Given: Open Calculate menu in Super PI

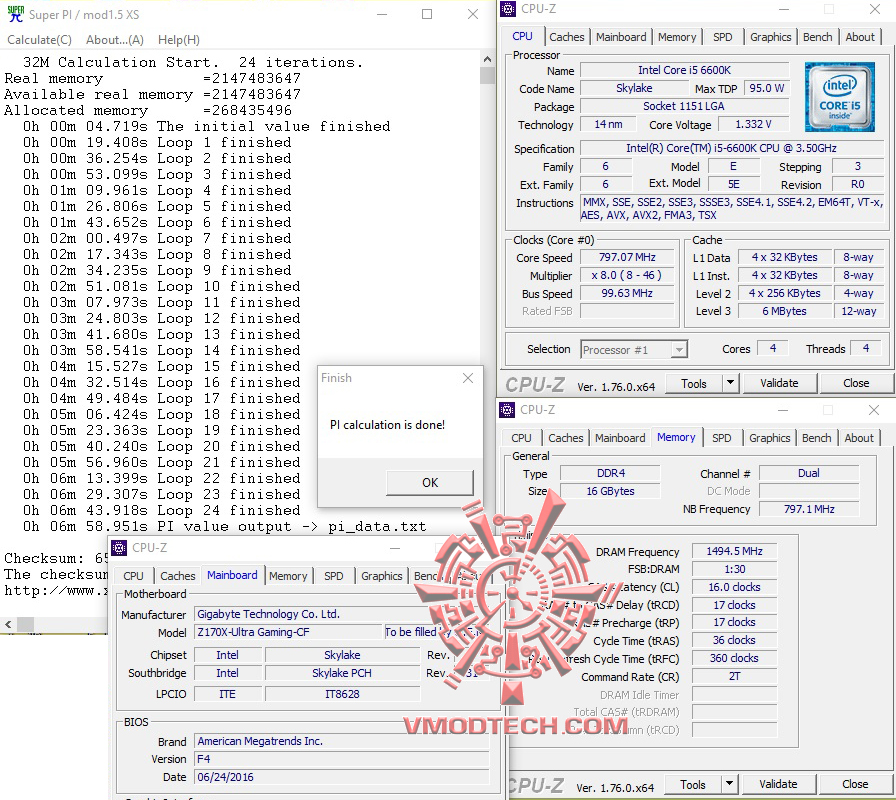Looking at the screenshot, I should [39, 40].
